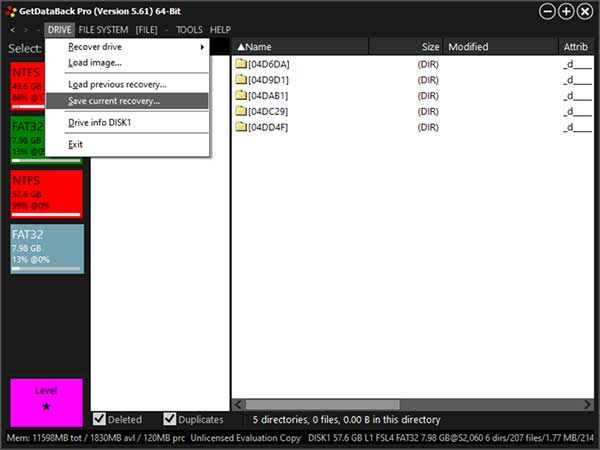Select the [04DAB1] folder icon
The image size is (600, 450).
click(240, 96)
